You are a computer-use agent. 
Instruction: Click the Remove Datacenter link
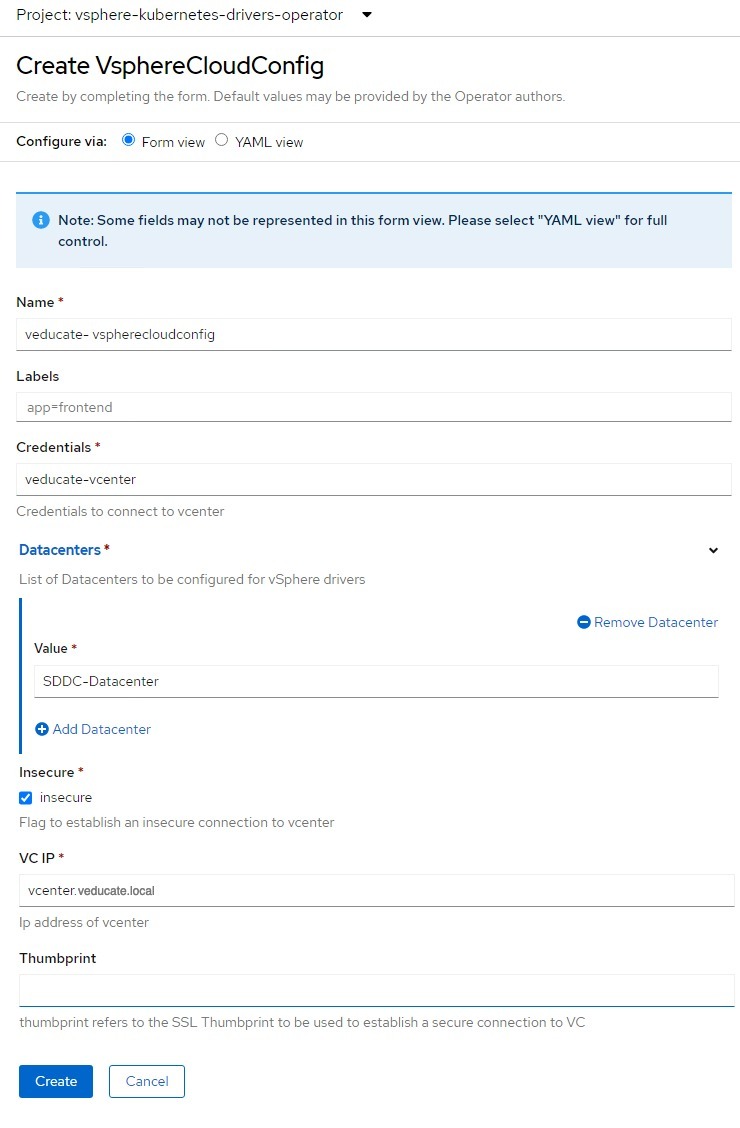[656, 622]
